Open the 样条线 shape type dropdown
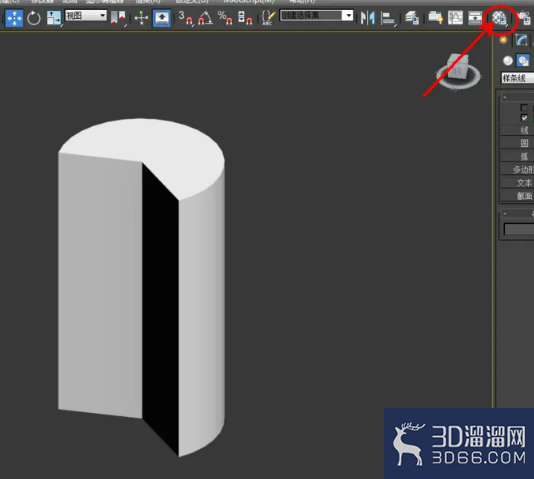Screen dimensions: 534x479 coord(517,78)
